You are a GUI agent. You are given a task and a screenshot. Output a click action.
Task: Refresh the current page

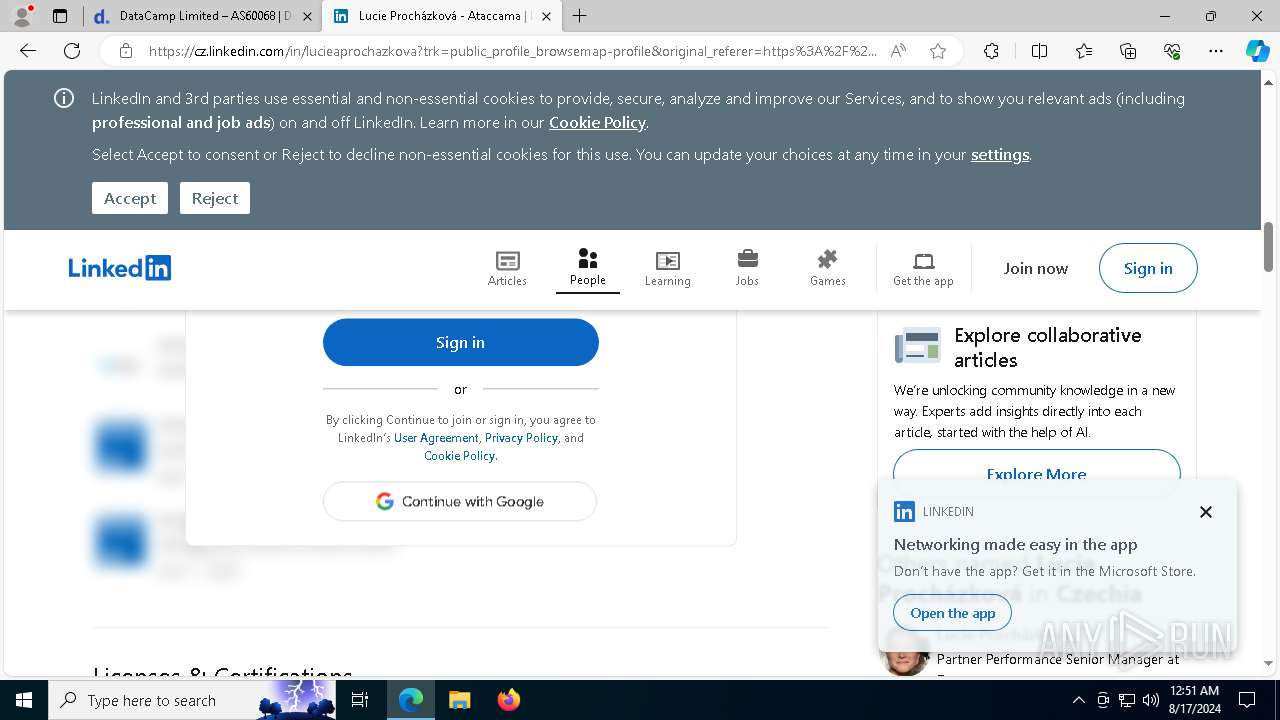pos(72,51)
